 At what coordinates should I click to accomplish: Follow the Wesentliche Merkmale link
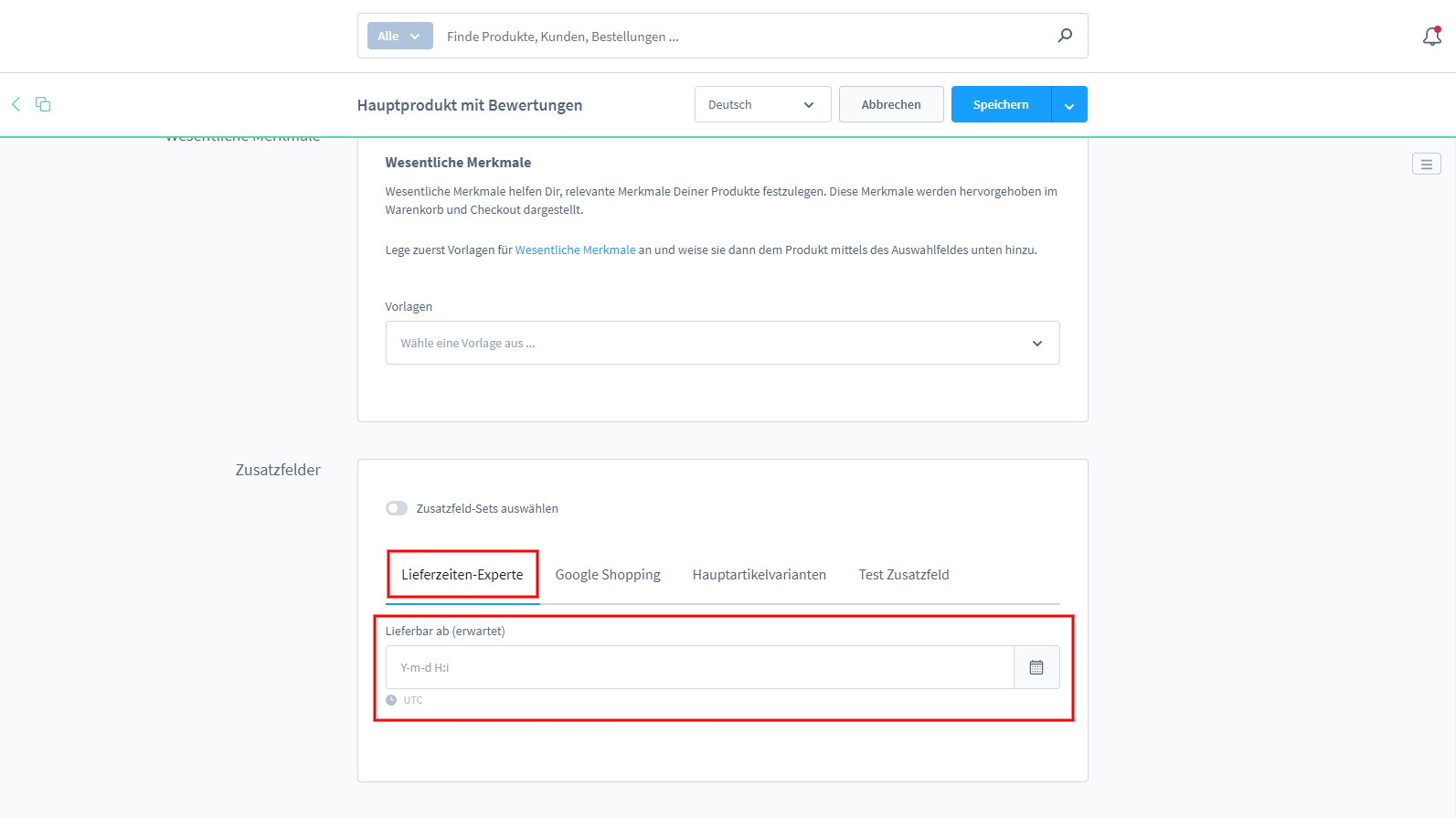click(x=575, y=250)
